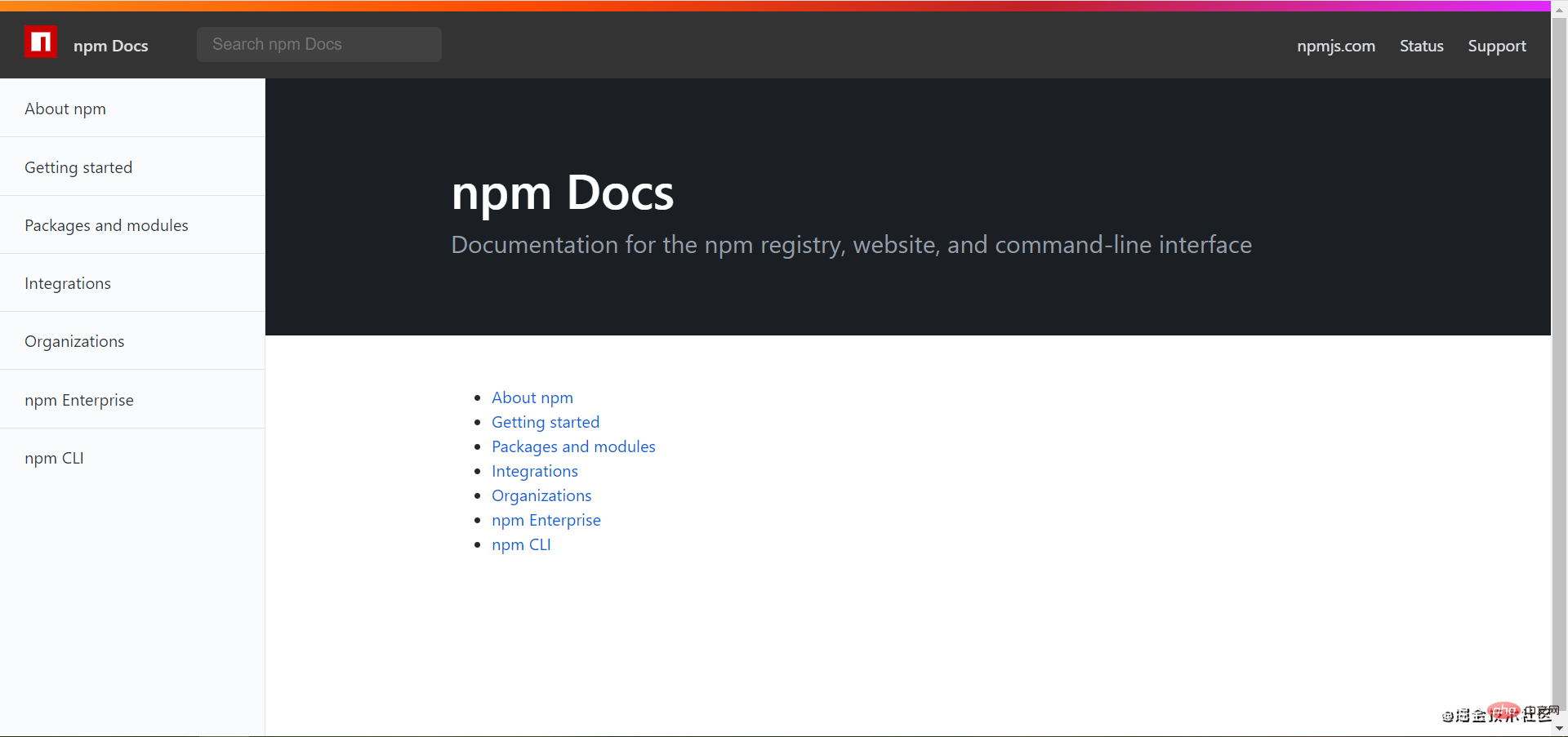The height and width of the screenshot is (737, 1568).
Task: Visit the Integrations link in the content list
Action: tap(535, 471)
